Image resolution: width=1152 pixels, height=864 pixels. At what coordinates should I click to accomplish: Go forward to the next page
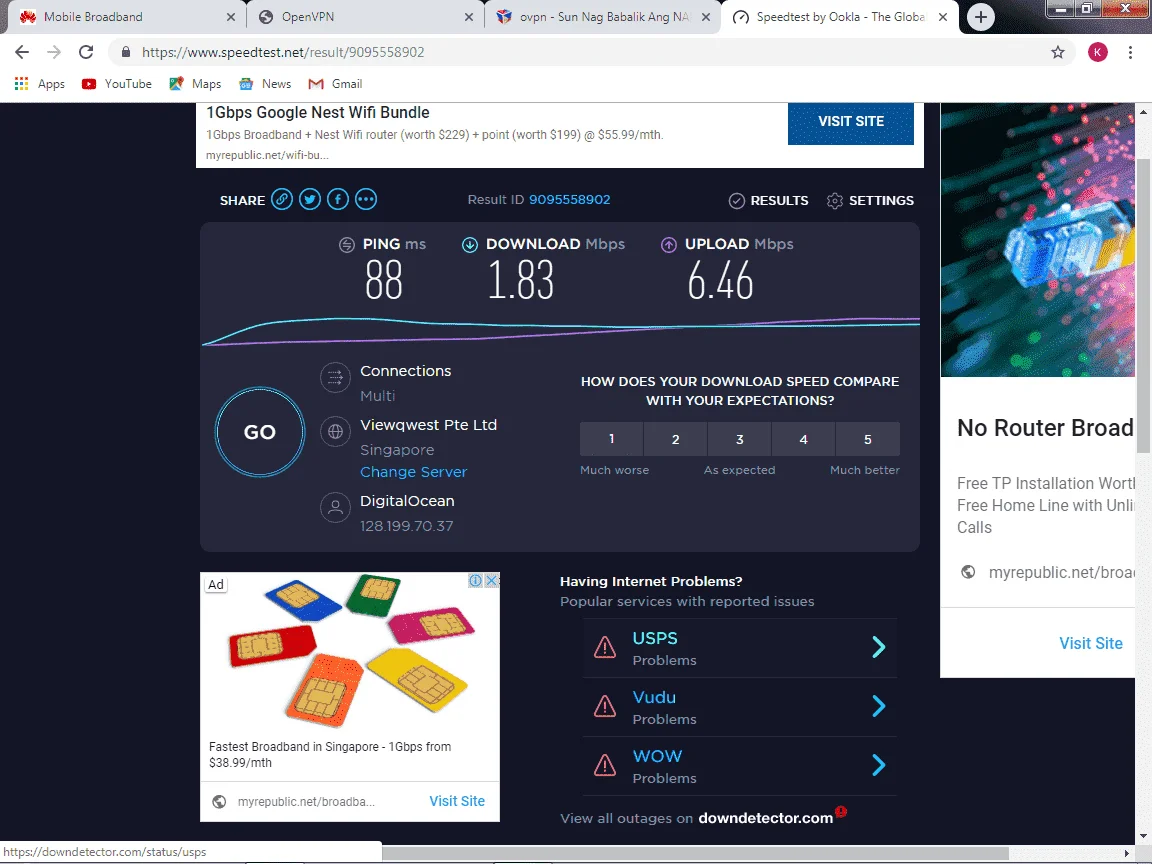[54, 52]
